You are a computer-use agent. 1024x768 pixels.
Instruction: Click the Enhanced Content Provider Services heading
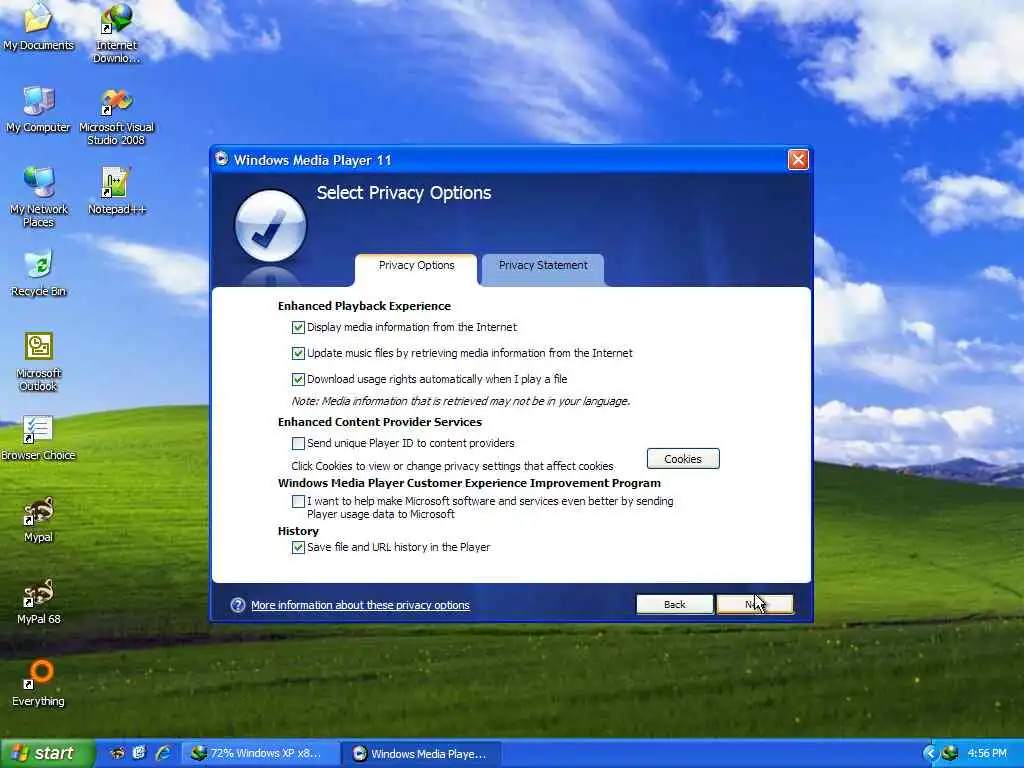[379, 423]
